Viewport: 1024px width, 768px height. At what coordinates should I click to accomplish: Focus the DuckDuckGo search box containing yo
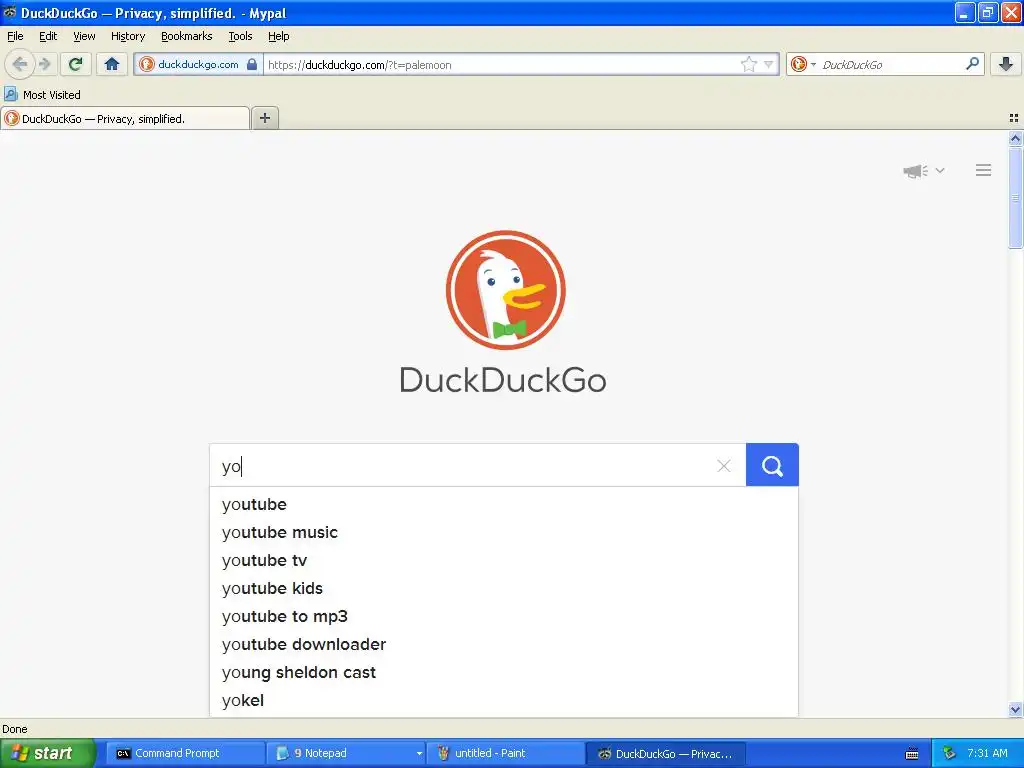pos(477,466)
